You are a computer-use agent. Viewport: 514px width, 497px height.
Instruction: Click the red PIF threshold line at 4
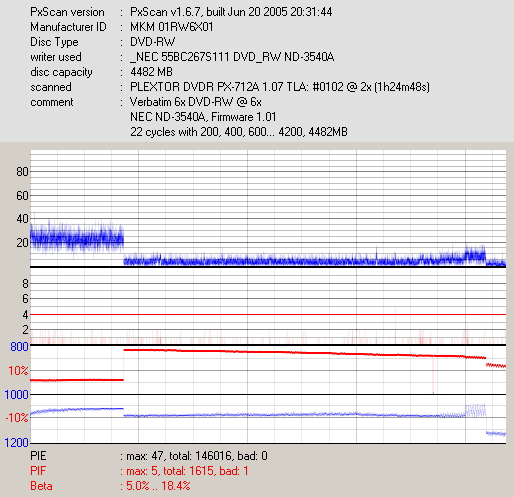tap(268, 314)
